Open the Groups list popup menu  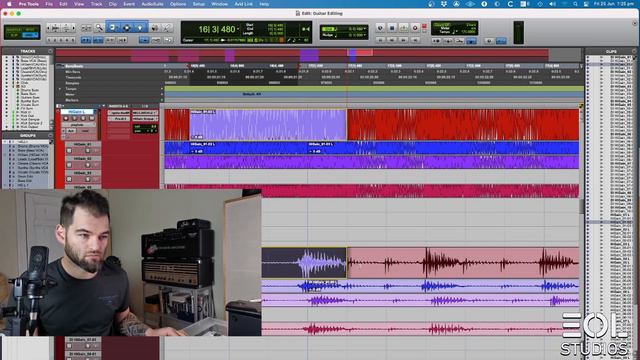50,136
